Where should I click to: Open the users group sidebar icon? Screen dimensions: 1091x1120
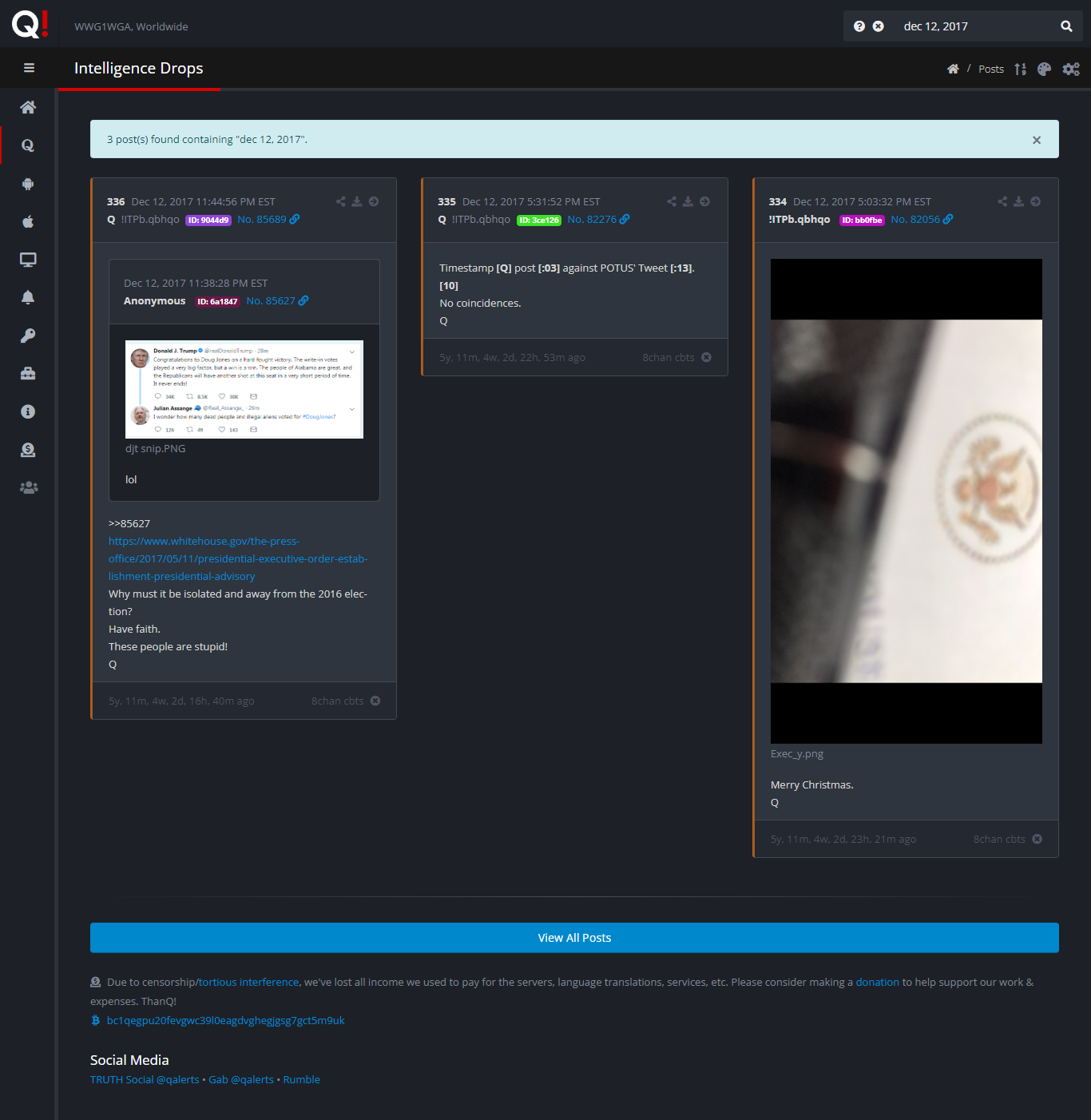click(x=28, y=487)
